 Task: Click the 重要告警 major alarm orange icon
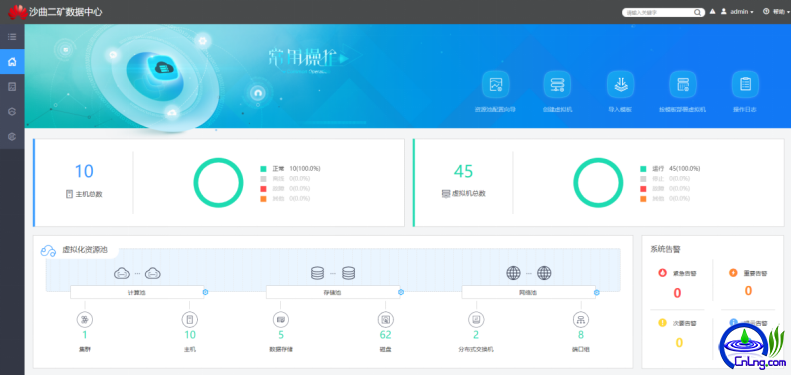click(x=733, y=273)
